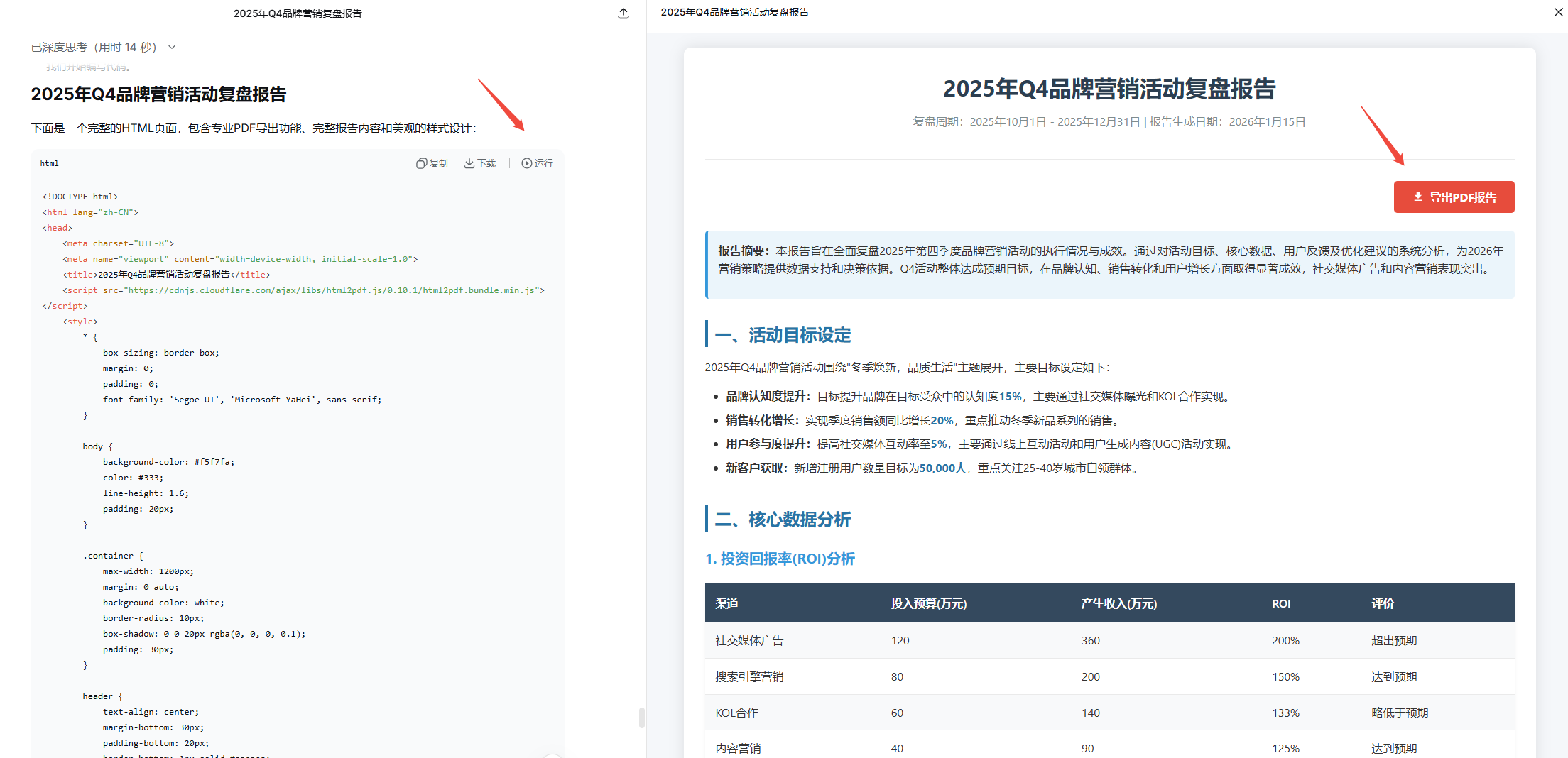Click the 二、核心数据分析 section heading
This screenshot has width=1568, height=758.
782,520
